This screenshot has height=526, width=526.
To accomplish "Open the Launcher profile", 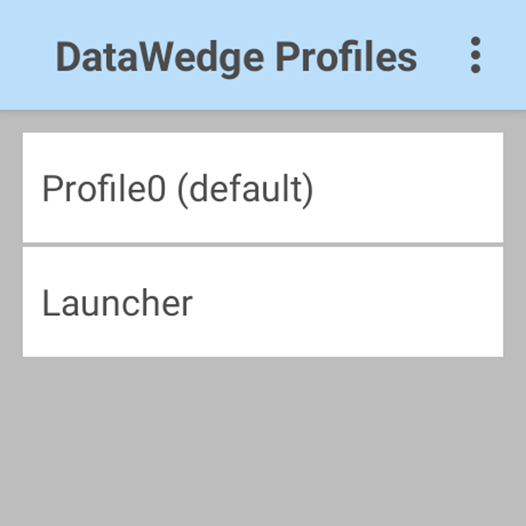I will click(x=263, y=302).
